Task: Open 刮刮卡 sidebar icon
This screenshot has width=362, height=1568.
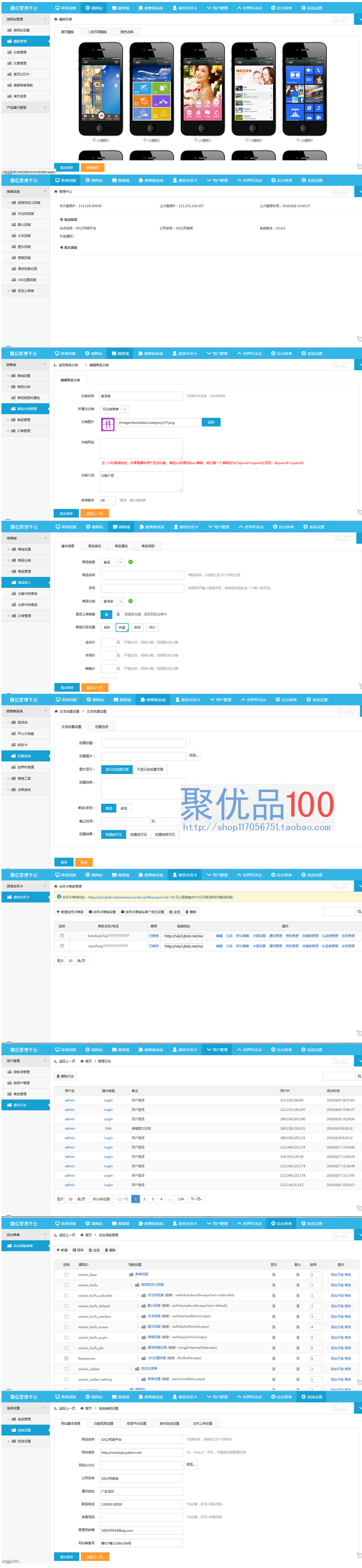Action: [x=14, y=745]
